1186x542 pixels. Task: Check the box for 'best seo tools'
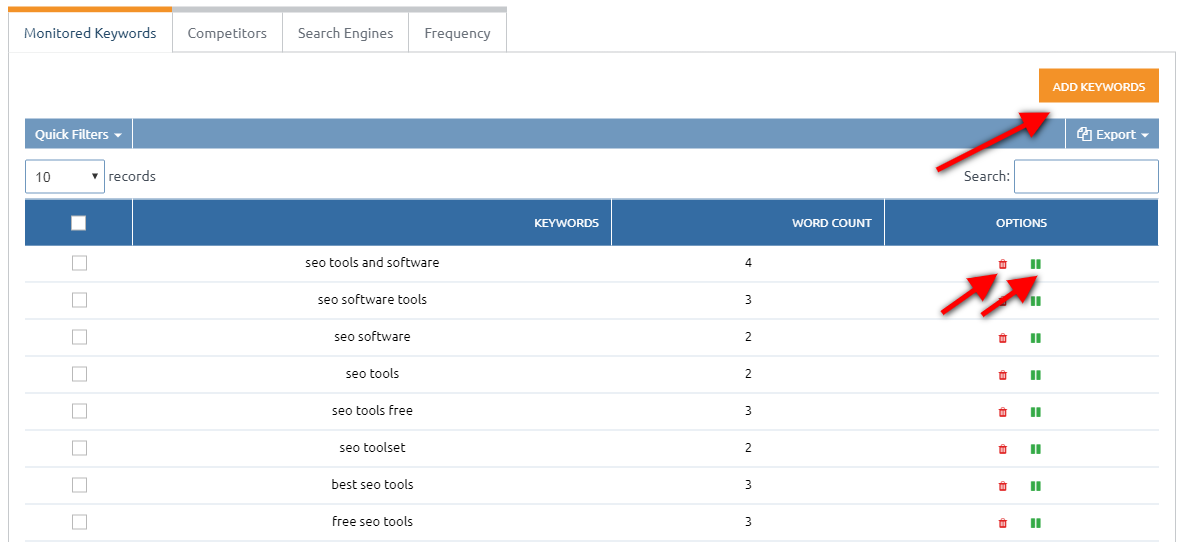(79, 485)
